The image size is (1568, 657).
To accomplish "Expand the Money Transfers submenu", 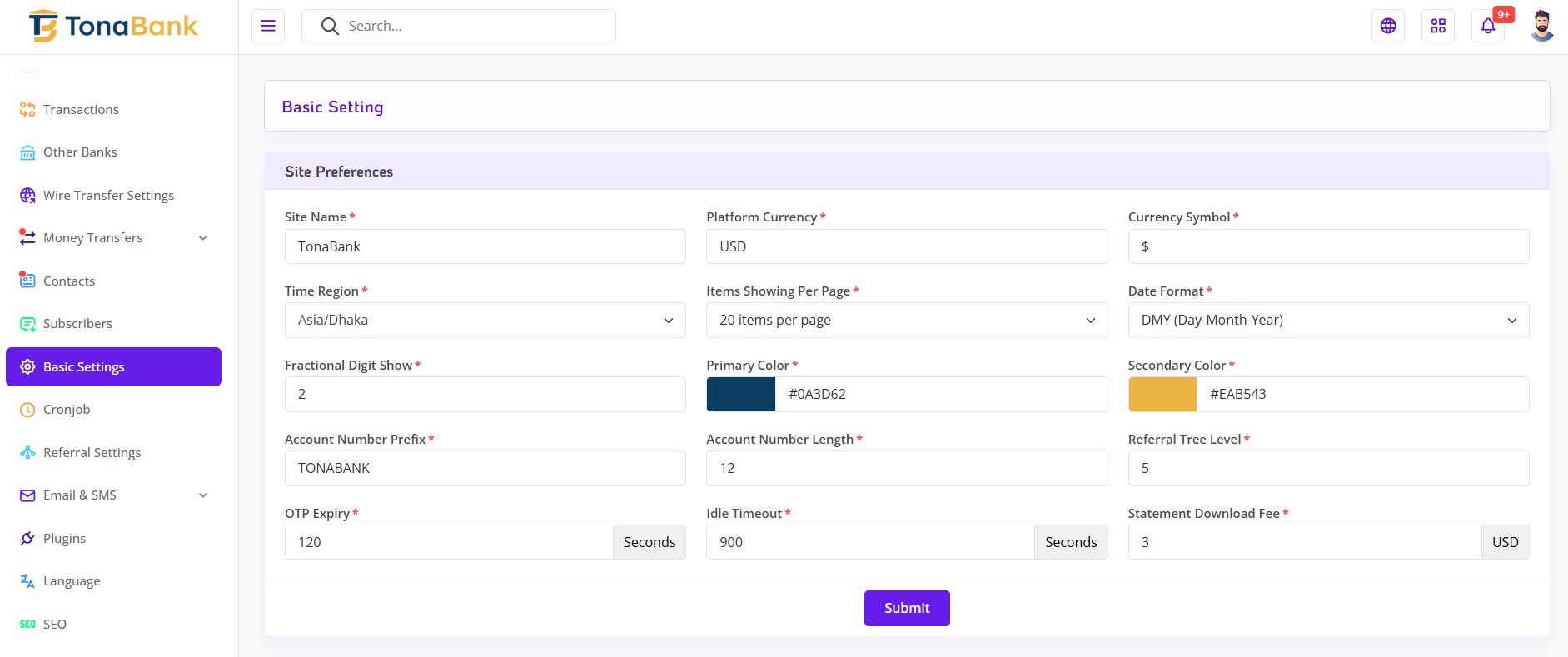I will (x=202, y=238).
